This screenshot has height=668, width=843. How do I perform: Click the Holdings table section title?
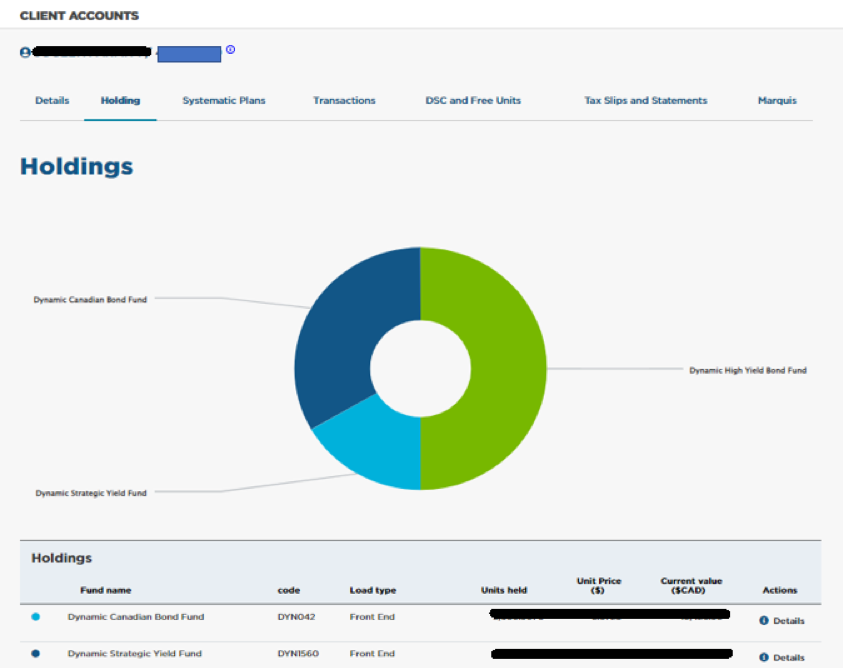pos(61,558)
